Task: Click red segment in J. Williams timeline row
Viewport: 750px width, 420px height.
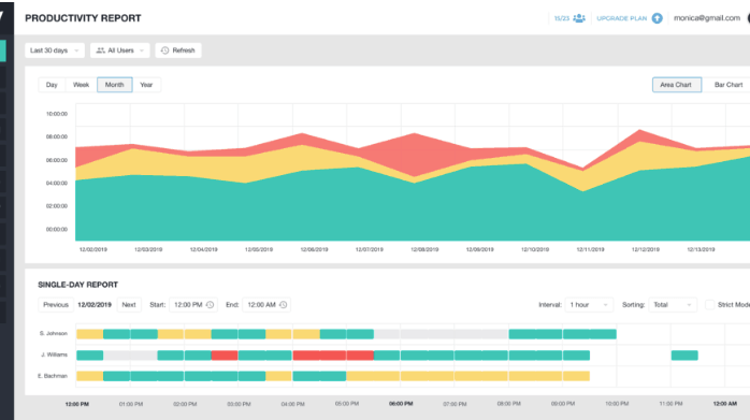Action: (333, 355)
